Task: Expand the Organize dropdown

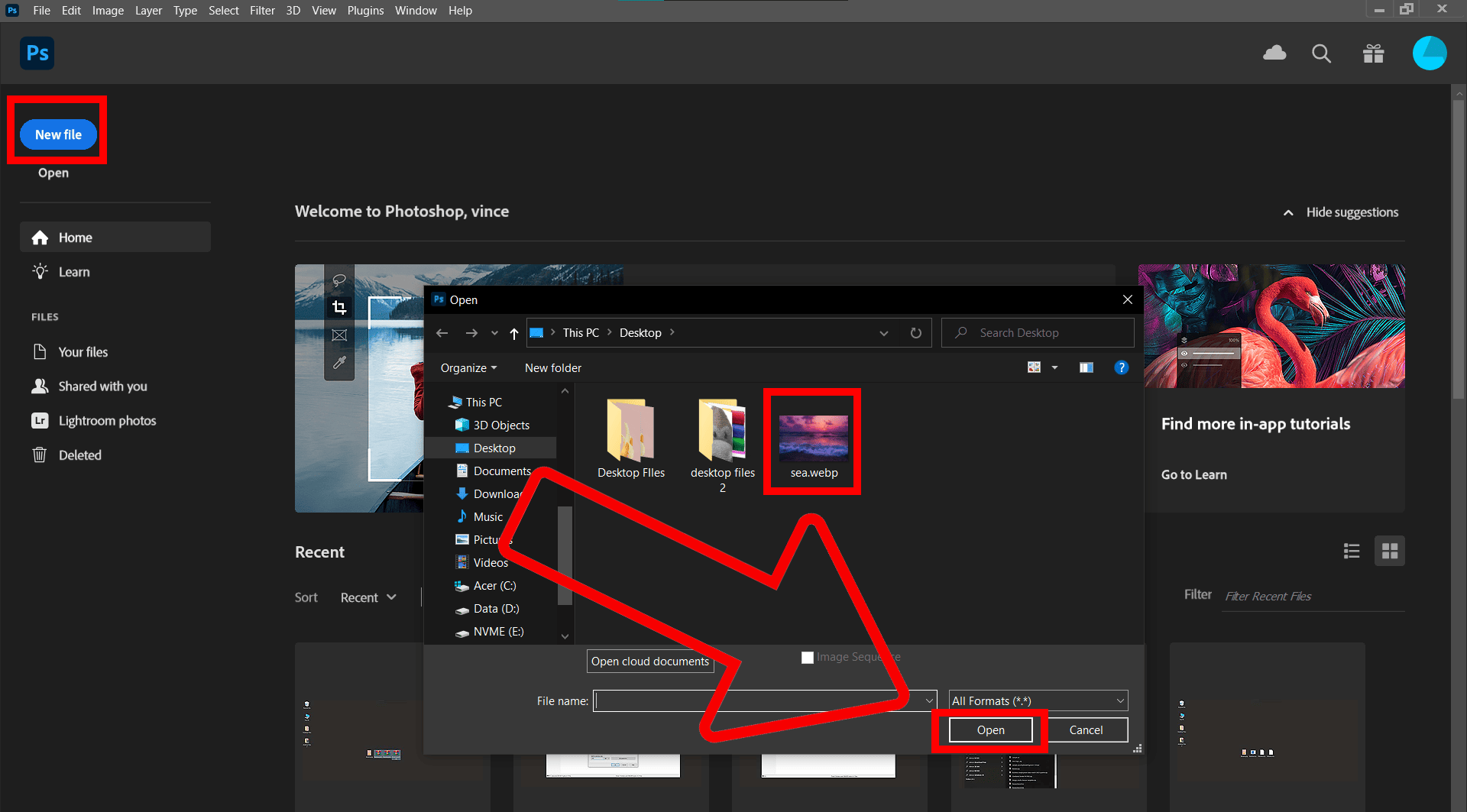Action: (x=468, y=367)
